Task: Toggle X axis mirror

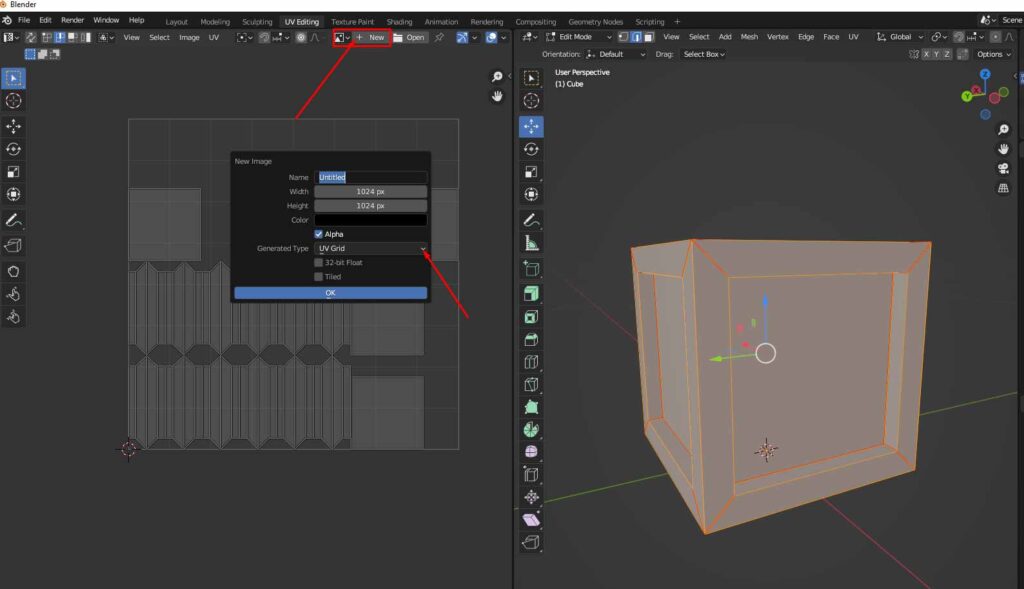Action: (925, 54)
